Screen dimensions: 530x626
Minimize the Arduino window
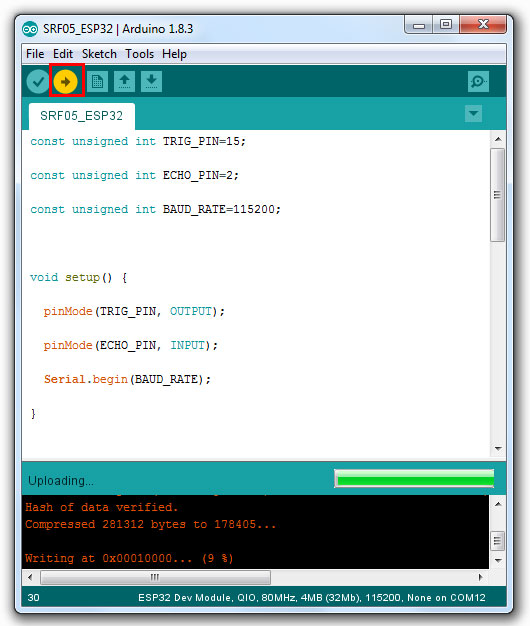419,26
